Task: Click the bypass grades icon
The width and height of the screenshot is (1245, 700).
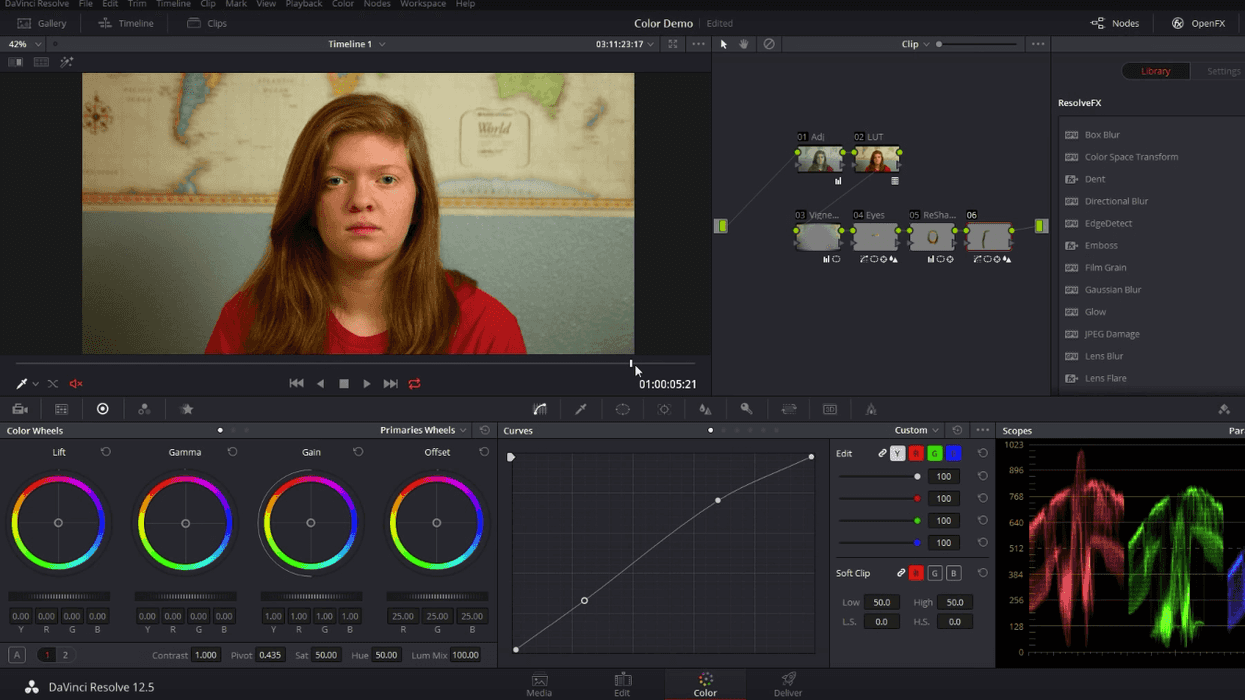Action: (x=769, y=44)
